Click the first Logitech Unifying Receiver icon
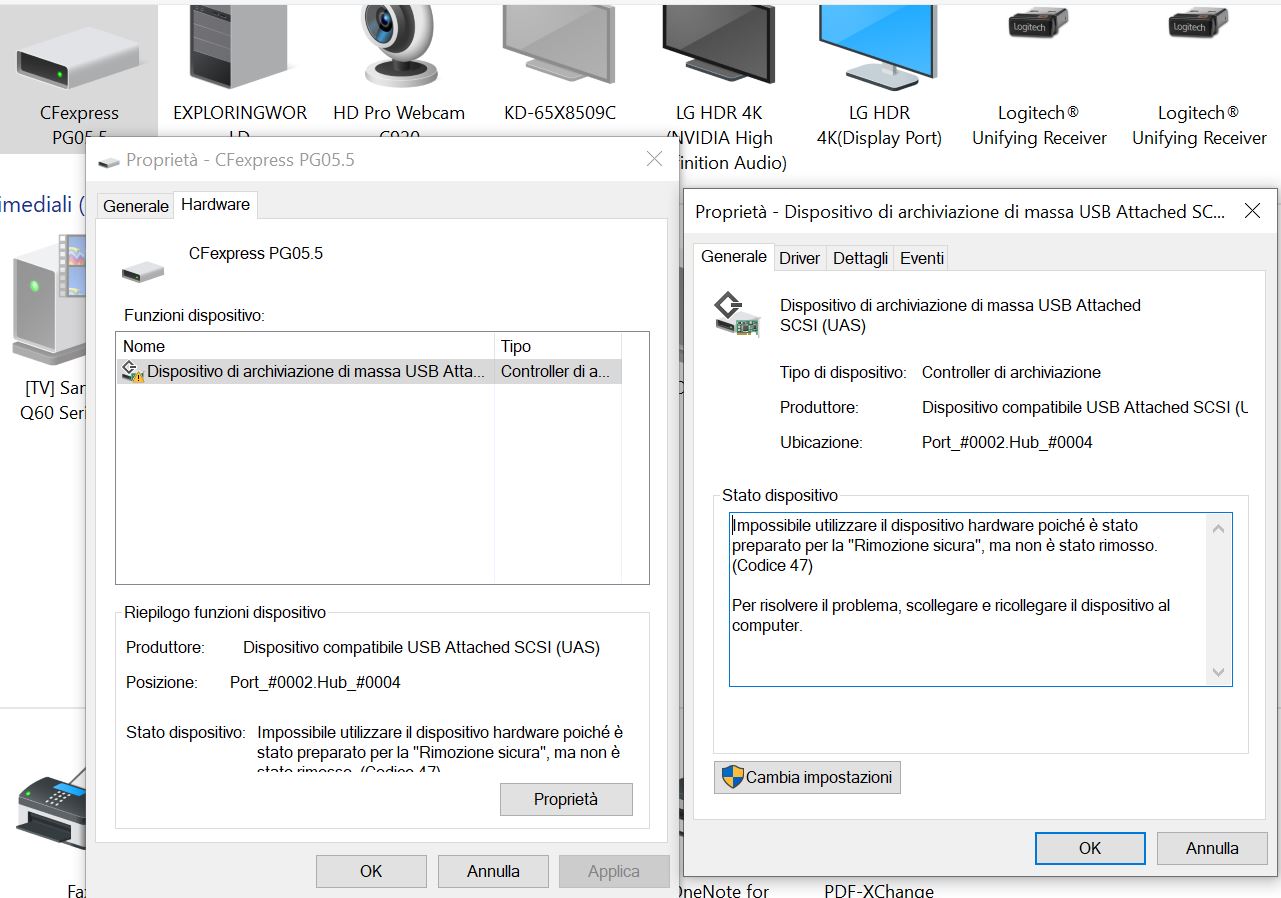This screenshot has width=1281, height=898. [1038, 24]
